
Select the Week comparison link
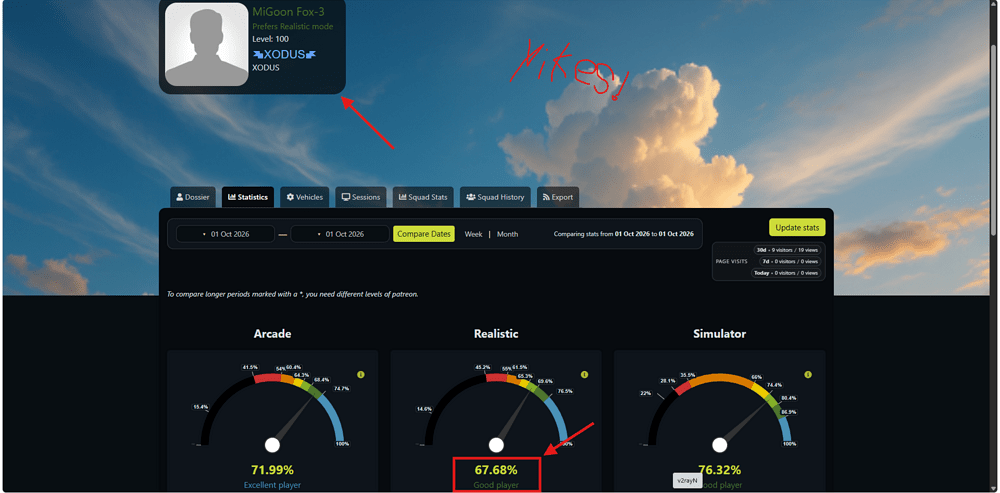coord(473,234)
